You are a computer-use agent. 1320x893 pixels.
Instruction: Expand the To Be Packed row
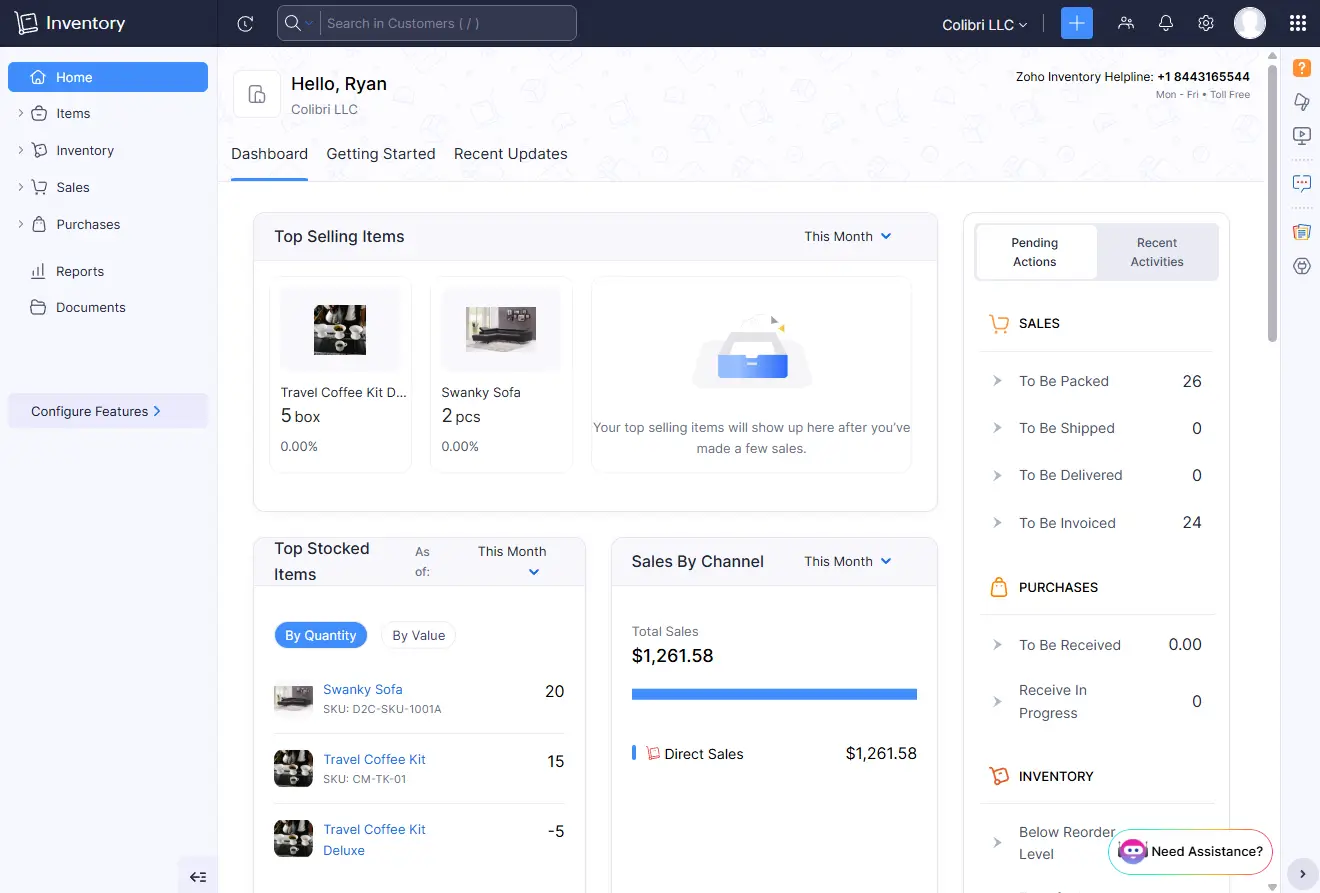[996, 381]
